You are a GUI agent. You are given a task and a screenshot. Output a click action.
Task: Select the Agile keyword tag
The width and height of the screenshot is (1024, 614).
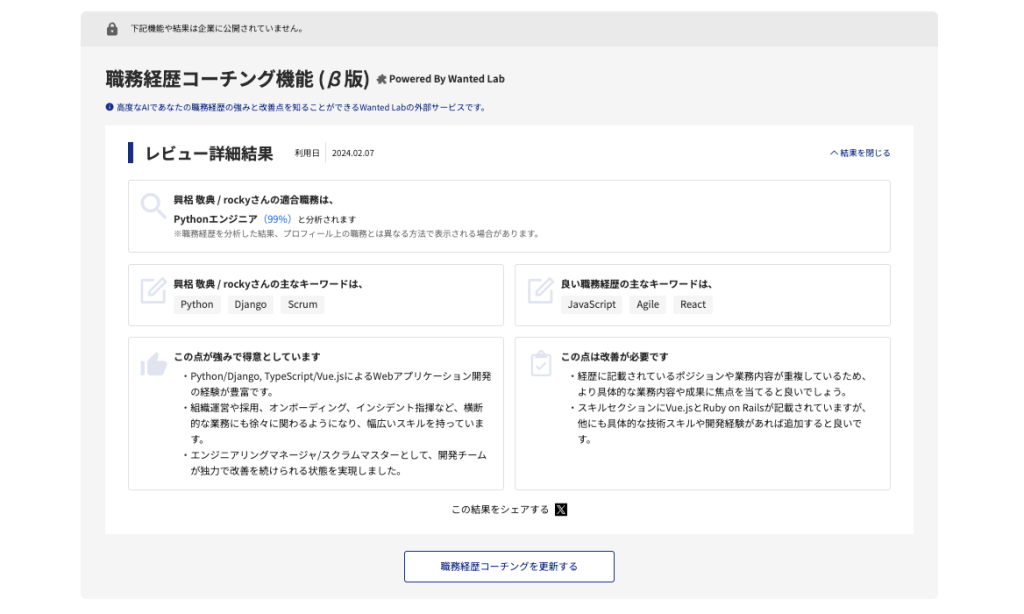point(648,305)
